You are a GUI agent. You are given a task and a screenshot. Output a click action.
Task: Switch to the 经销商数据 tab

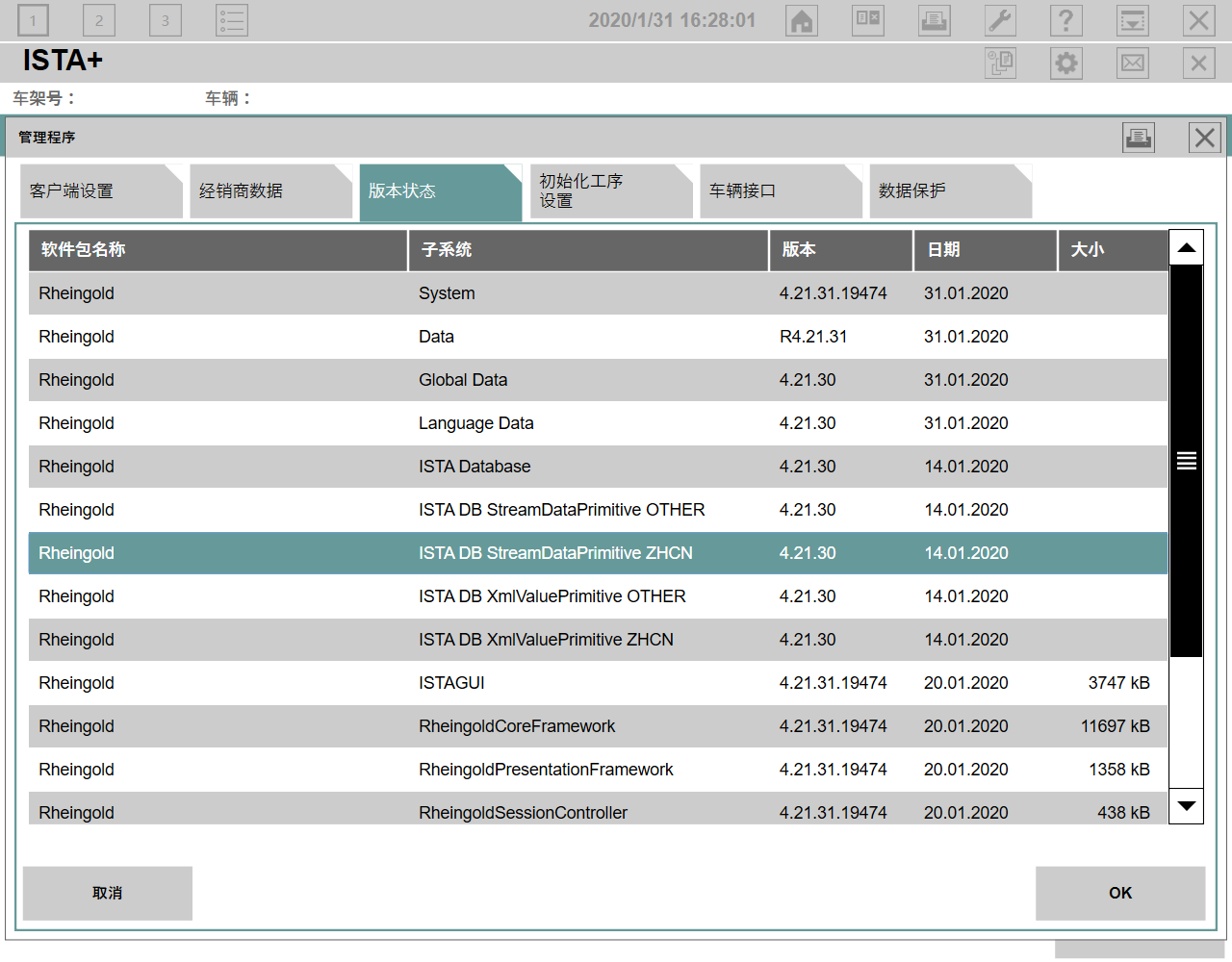coord(271,191)
